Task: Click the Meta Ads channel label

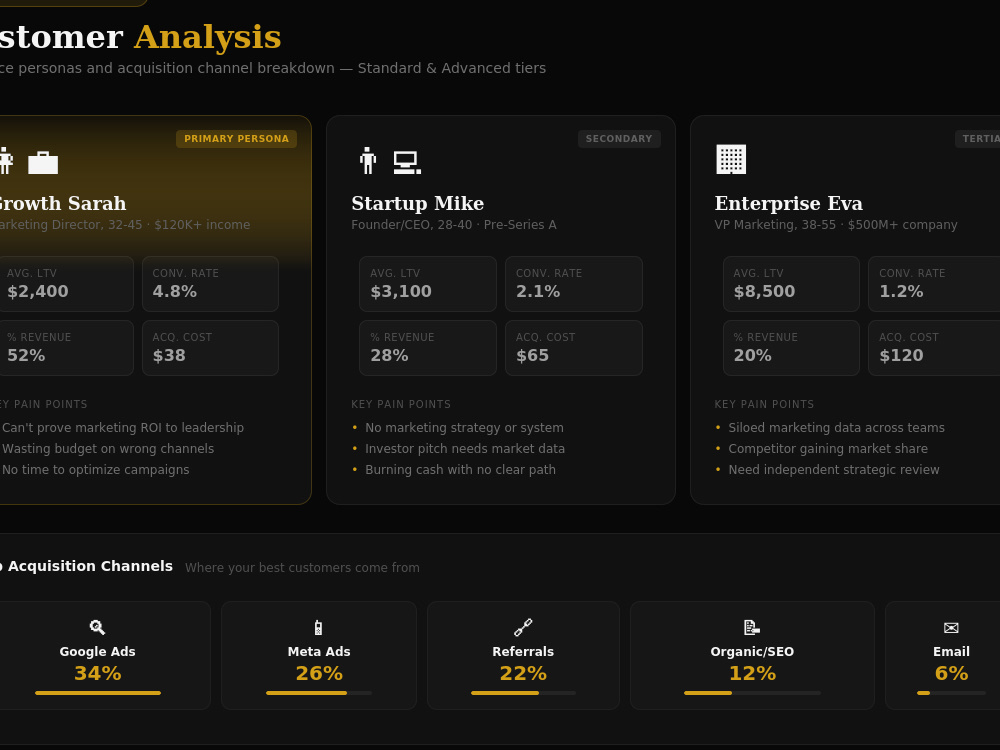Action: 319,652
